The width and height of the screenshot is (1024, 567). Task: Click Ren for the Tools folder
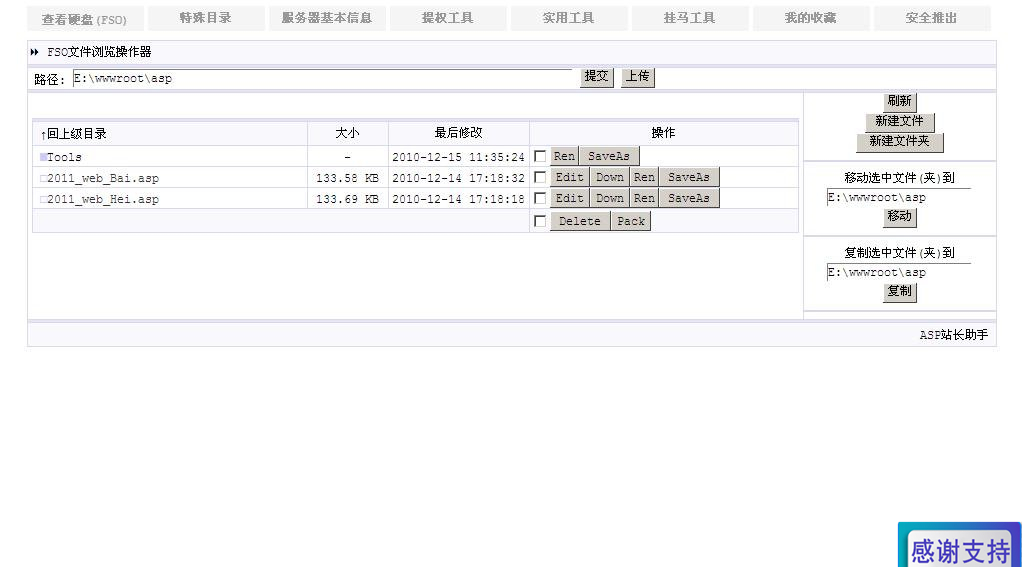point(564,157)
